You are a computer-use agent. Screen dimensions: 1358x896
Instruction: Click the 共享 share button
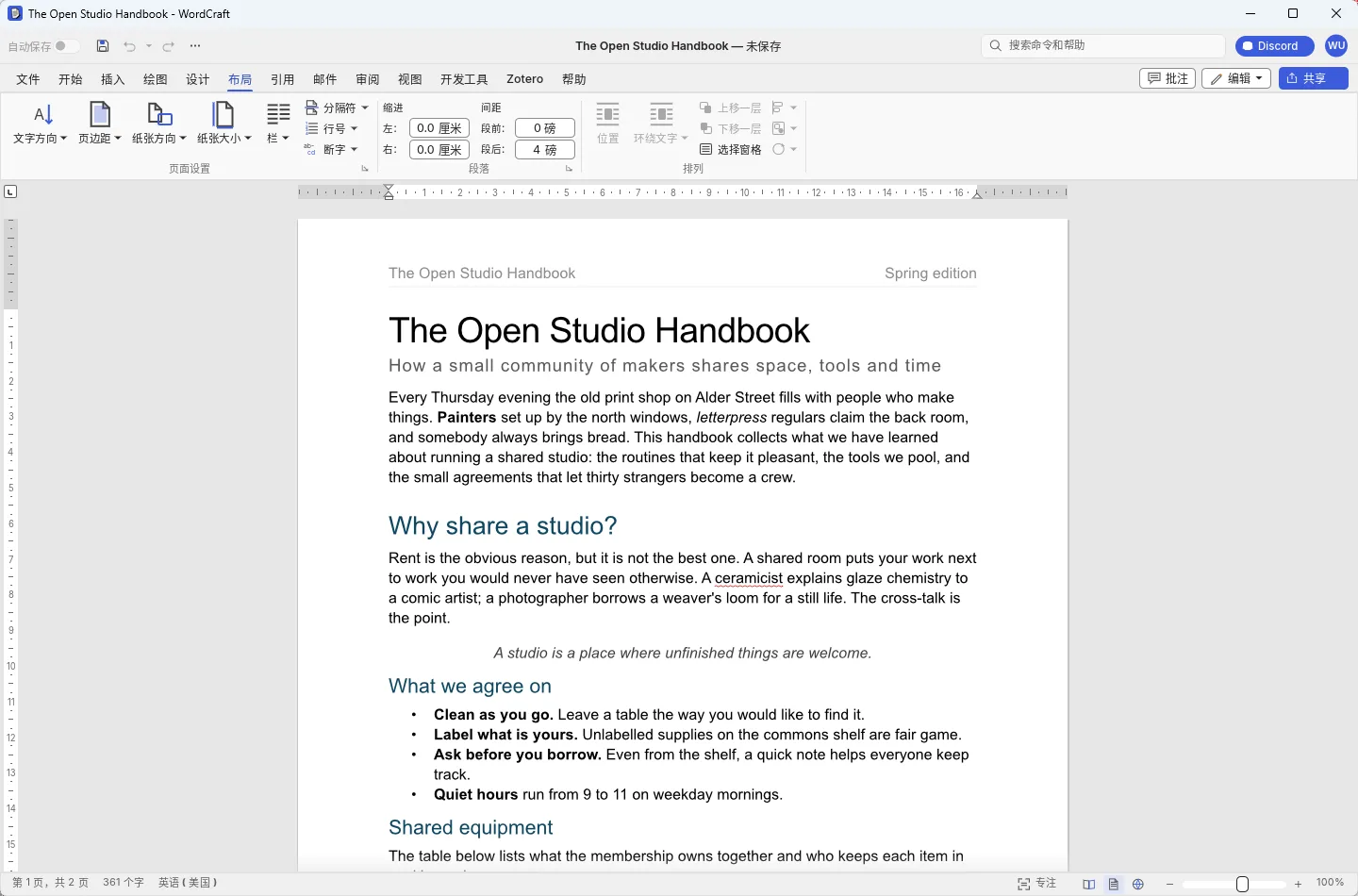1314,78
